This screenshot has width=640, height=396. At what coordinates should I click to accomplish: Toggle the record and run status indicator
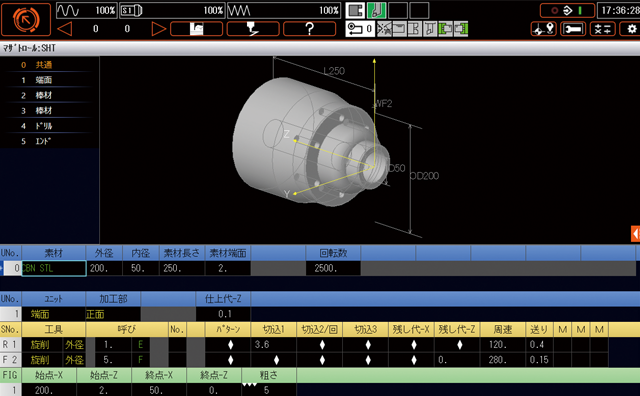(567, 11)
